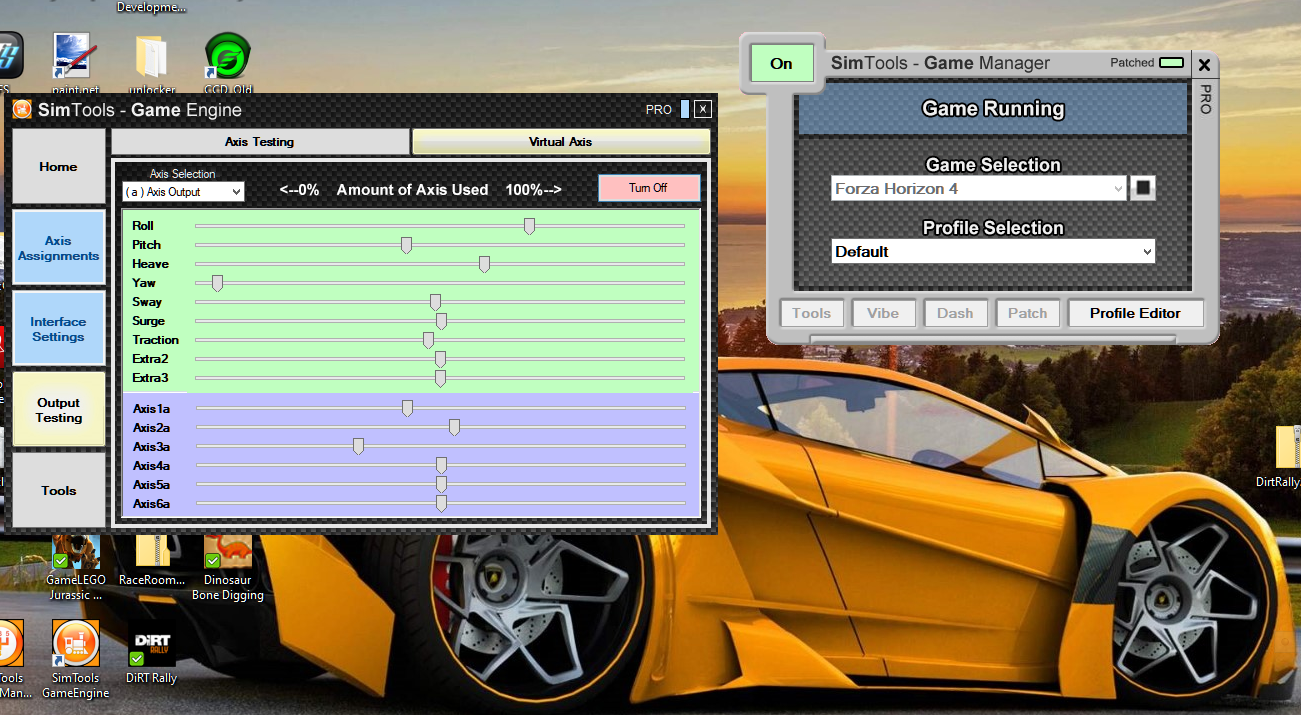Click the Profile Editor button
Viewport: 1301px width, 715px height.
click(x=1135, y=313)
